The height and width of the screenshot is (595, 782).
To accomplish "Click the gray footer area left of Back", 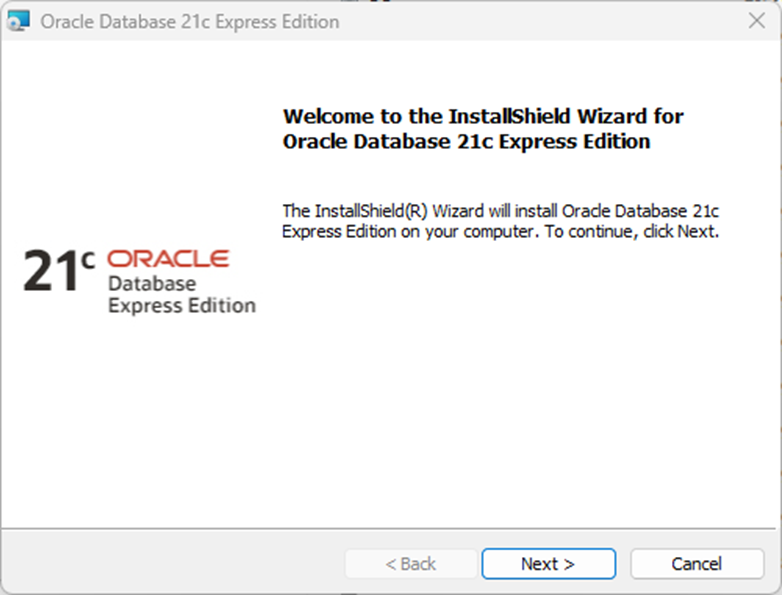I will pos(170,564).
